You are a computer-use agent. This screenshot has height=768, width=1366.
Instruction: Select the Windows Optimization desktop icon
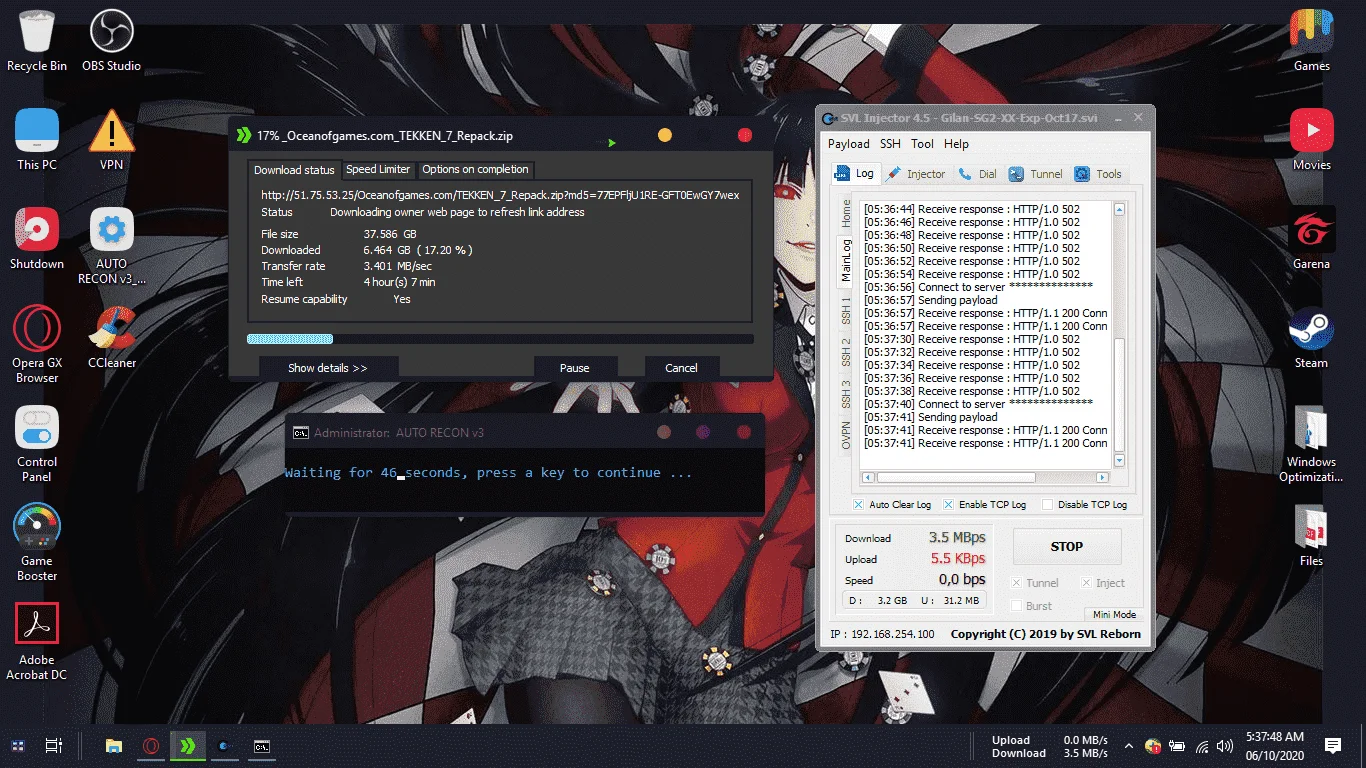pyautogui.click(x=1311, y=444)
